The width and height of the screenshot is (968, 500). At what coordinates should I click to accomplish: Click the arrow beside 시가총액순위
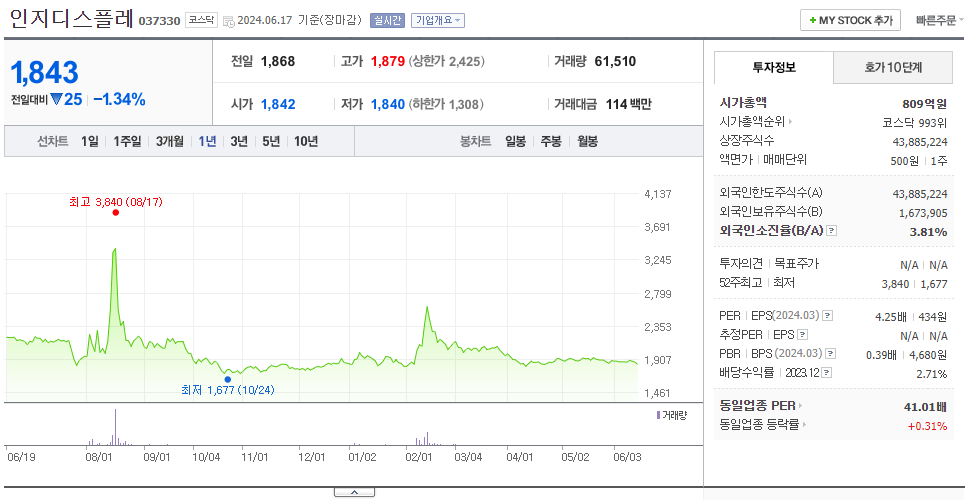pyautogui.click(x=790, y=122)
